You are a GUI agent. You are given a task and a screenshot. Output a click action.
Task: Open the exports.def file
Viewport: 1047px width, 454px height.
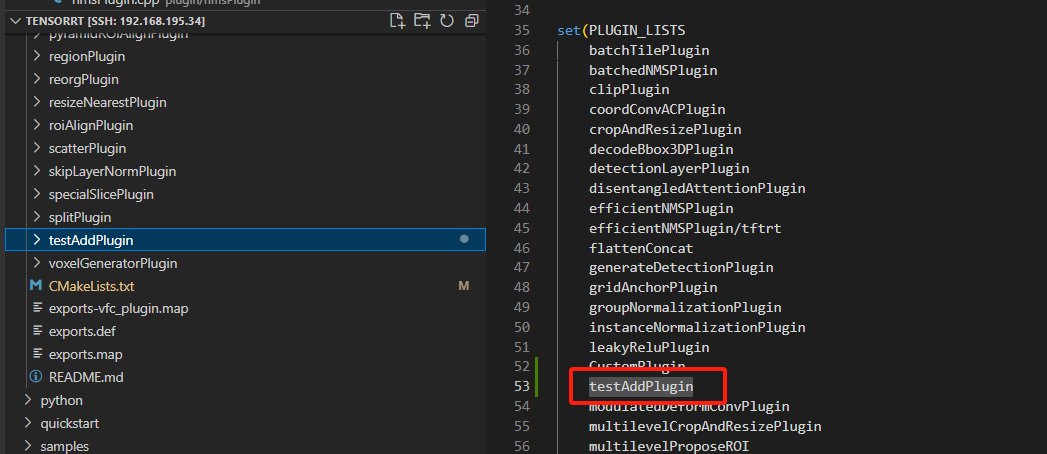82,331
